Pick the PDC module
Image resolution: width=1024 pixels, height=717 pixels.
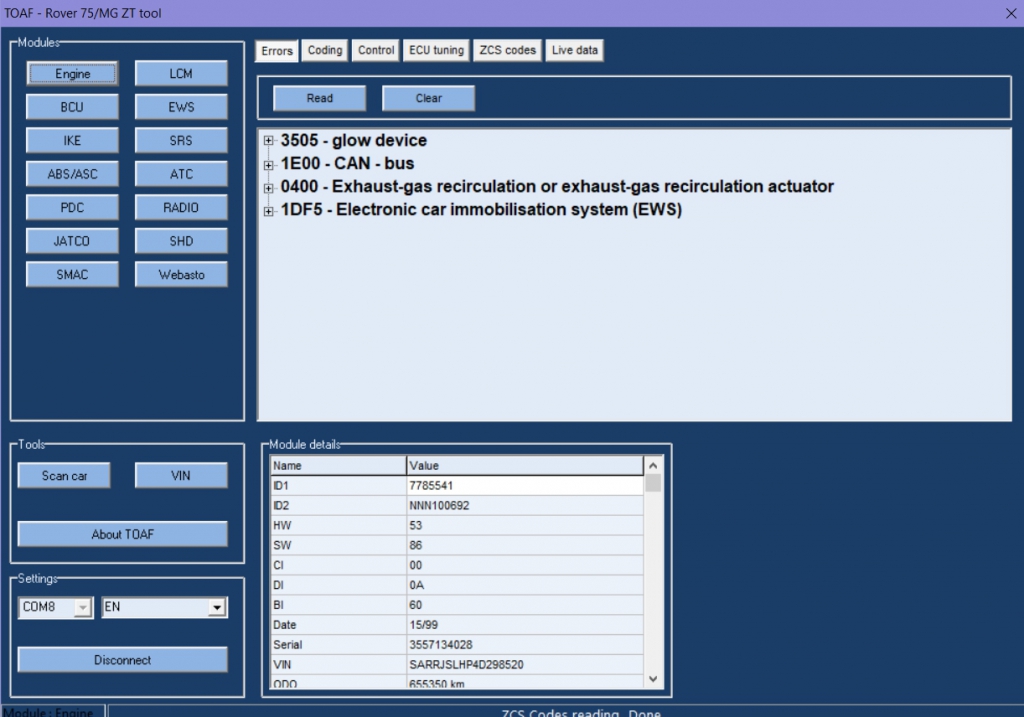click(72, 208)
